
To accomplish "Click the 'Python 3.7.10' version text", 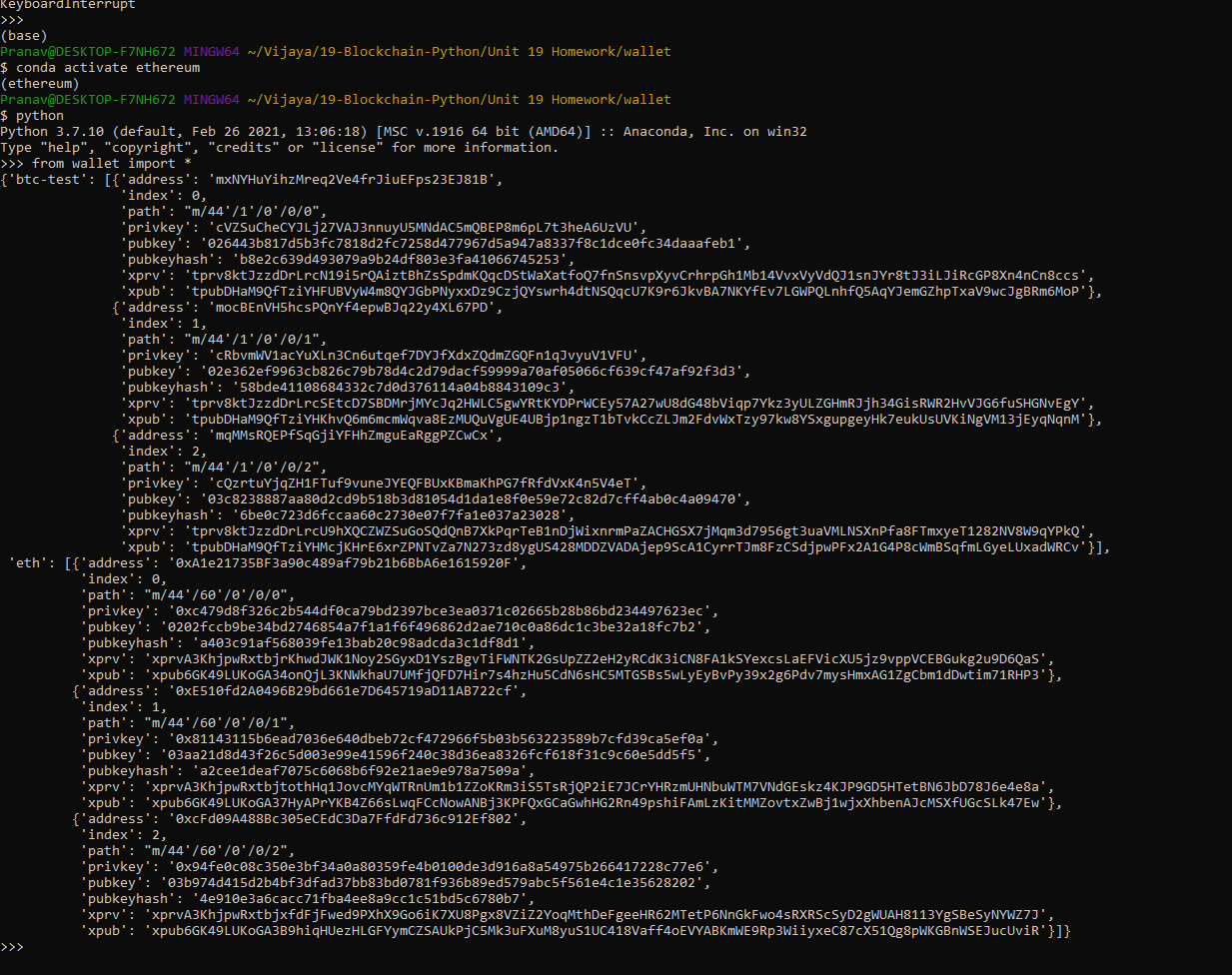I will [x=52, y=132].
